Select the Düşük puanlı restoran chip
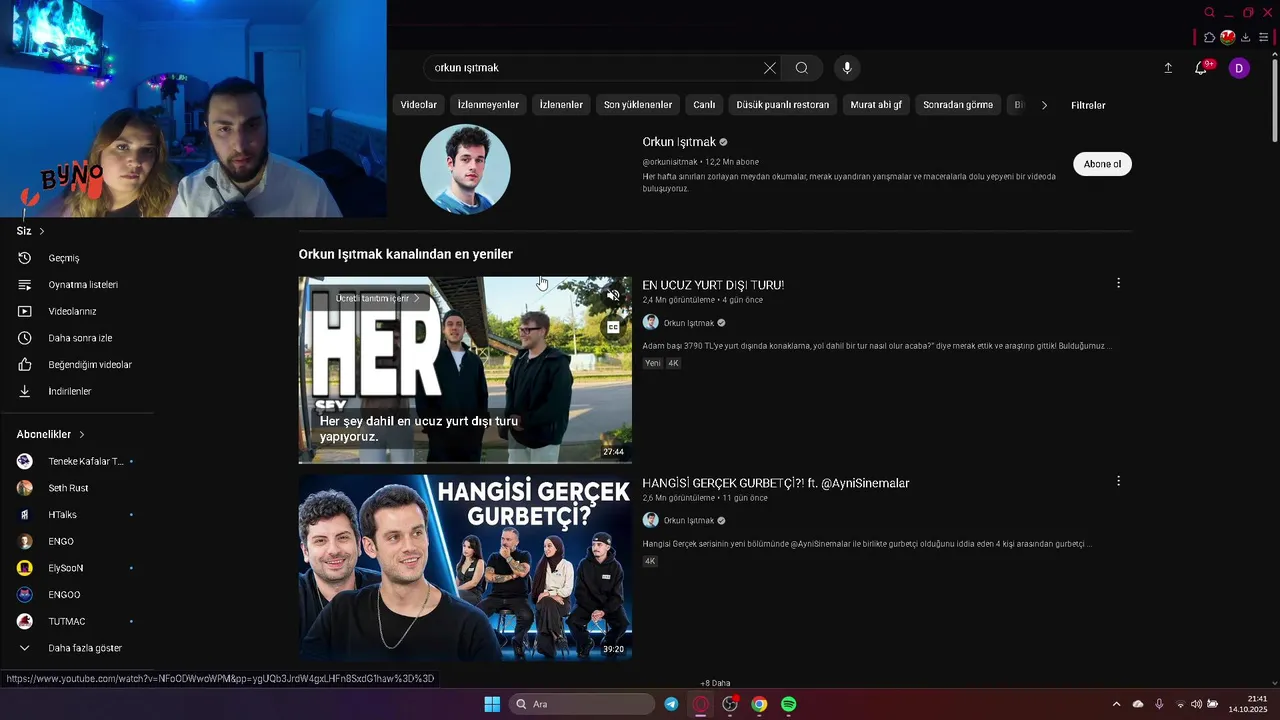 783,105
